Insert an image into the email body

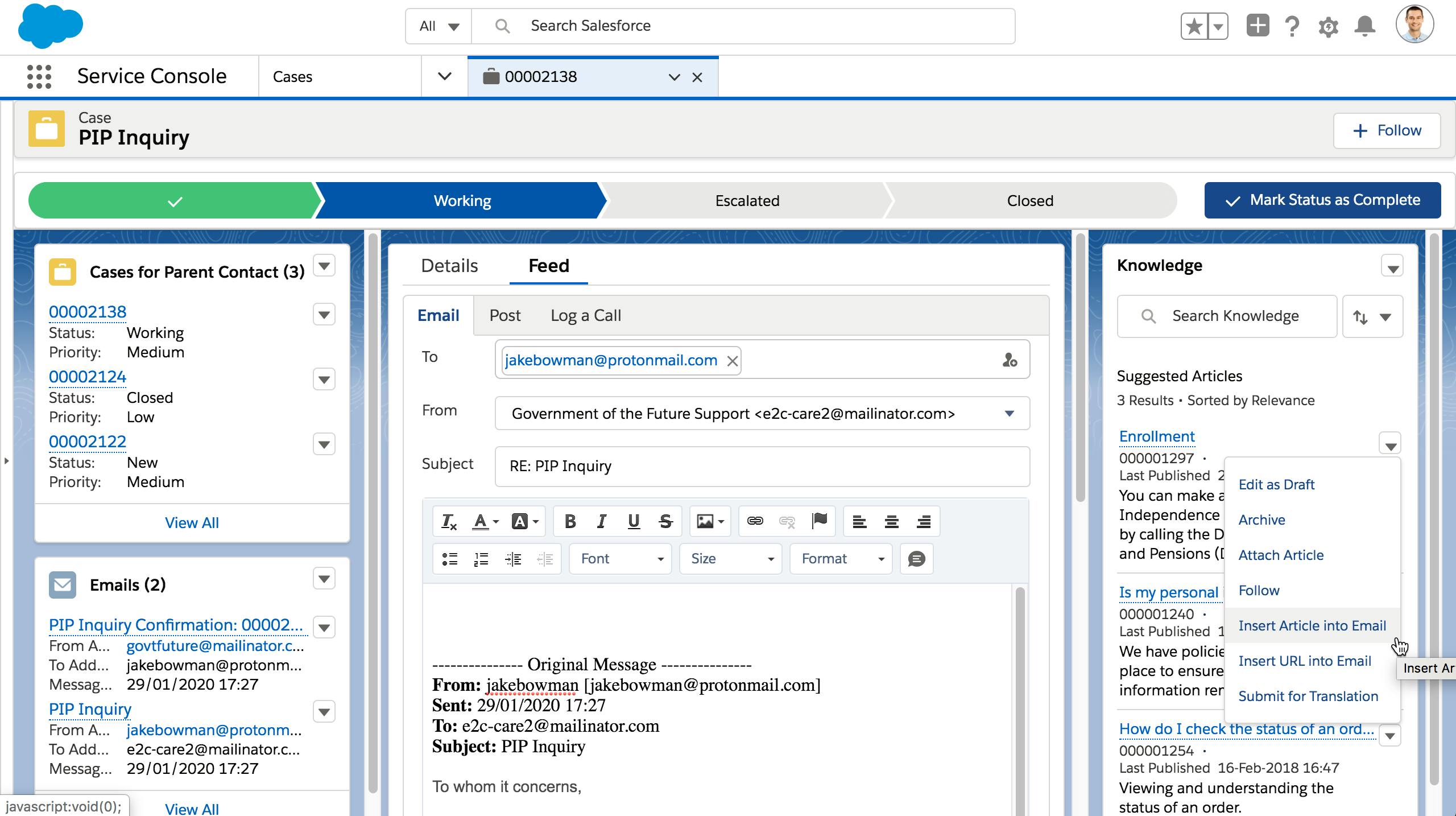[705, 521]
